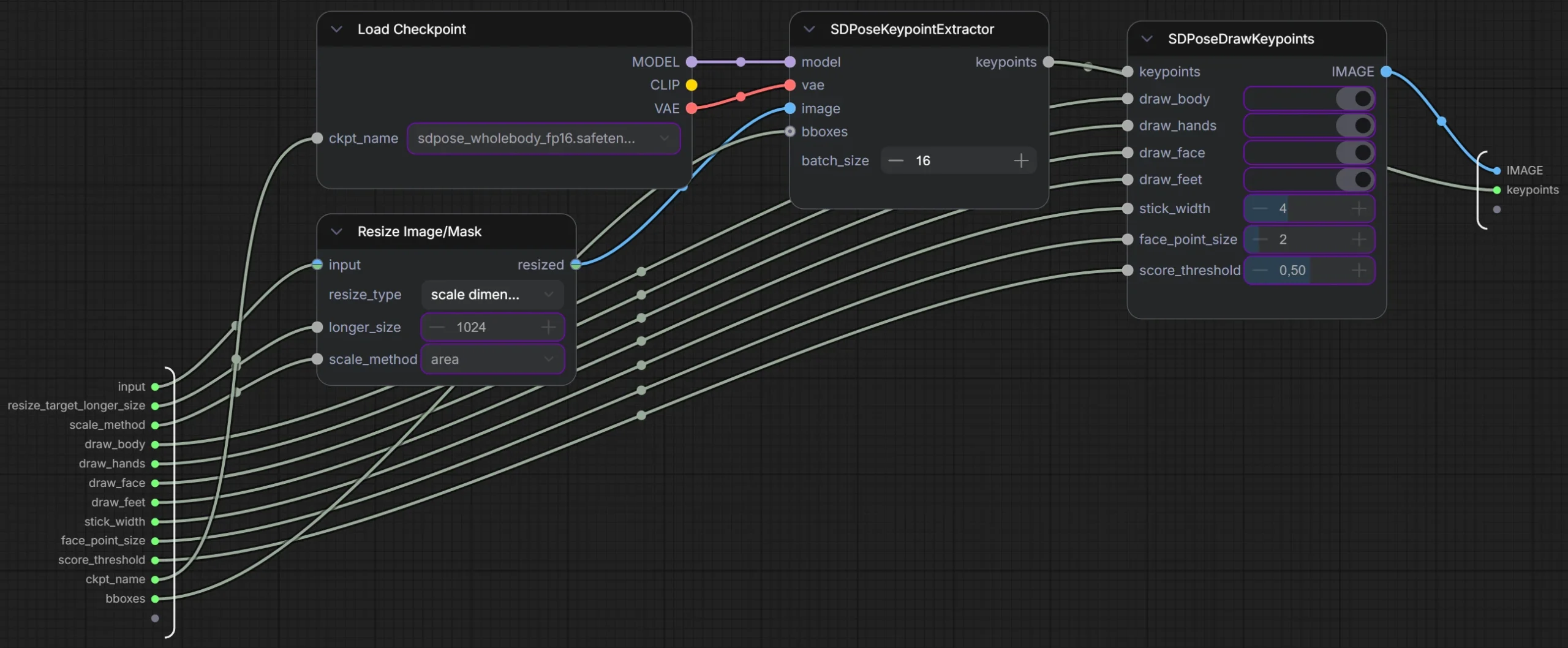Click the blue IMAGE output socket on SDPoseDrawKeypoints
The image size is (1568, 648).
coord(1386,72)
